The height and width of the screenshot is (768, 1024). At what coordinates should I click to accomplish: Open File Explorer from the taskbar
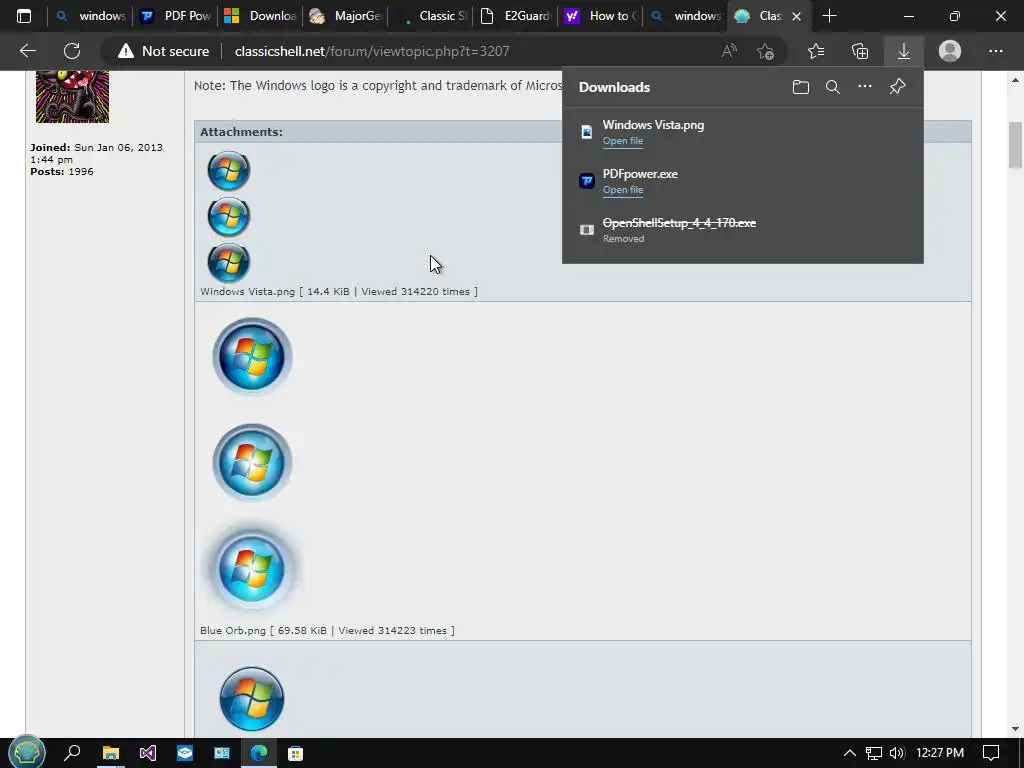[x=111, y=753]
